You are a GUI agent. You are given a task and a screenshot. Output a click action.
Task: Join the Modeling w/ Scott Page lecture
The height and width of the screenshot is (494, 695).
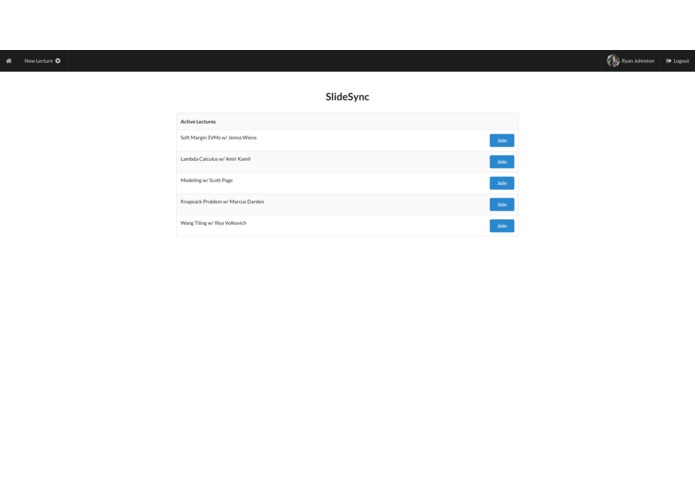click(502, 183)
